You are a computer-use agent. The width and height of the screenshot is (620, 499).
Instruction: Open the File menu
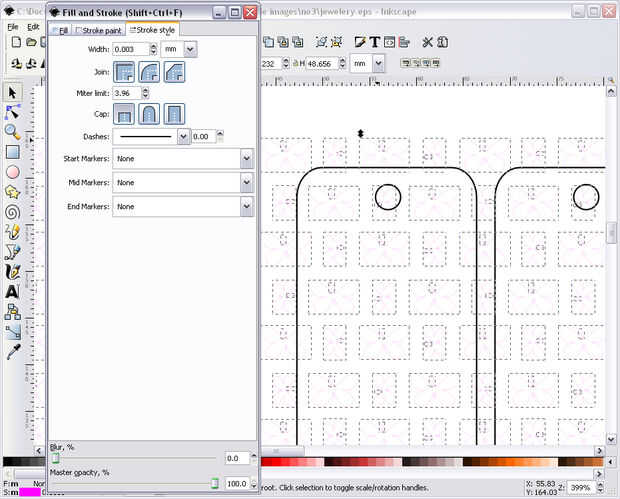pos(13,27)
